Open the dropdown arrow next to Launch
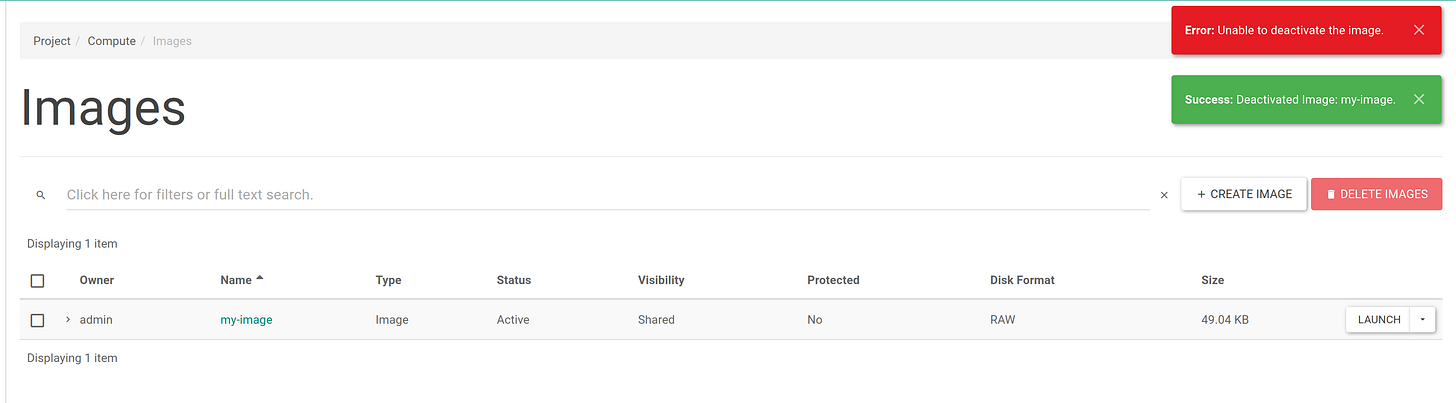Screen dimensions: 1456x403 (x=1422, y=320)
